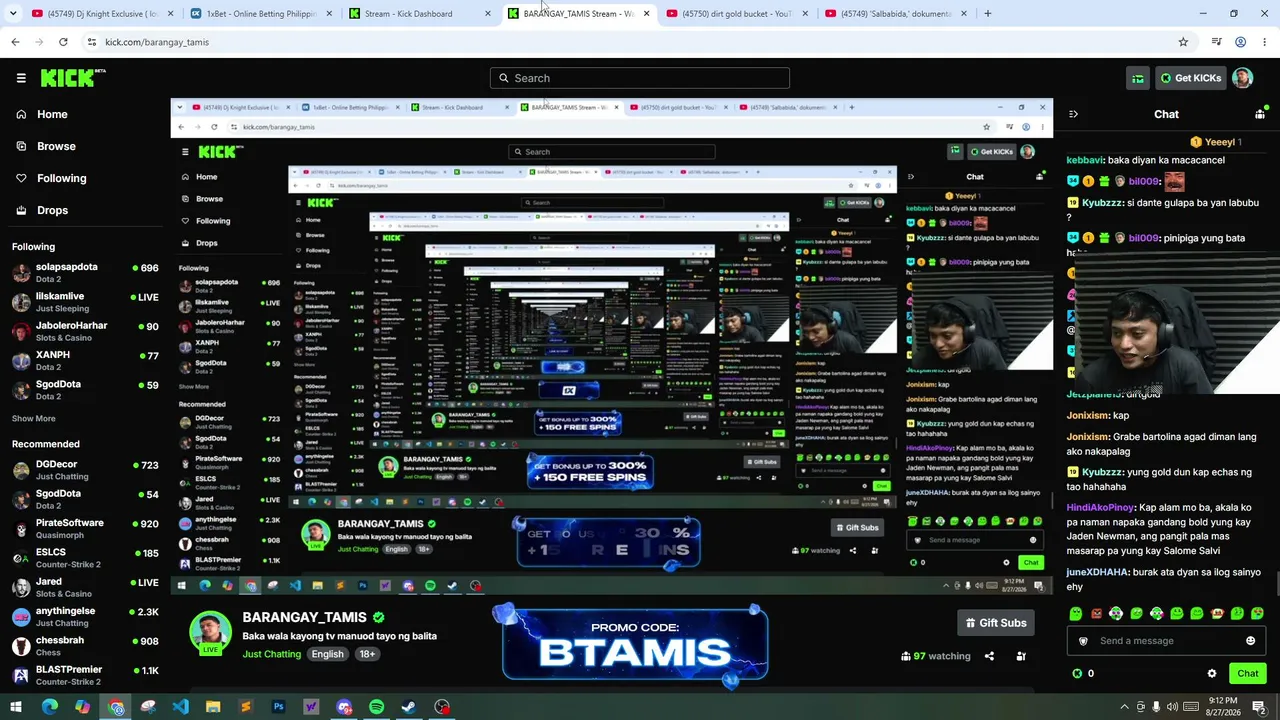The image size is (1280, 720).
Task: Collapse the chat panel with the arrow icon
Action: coord(1073,114)
